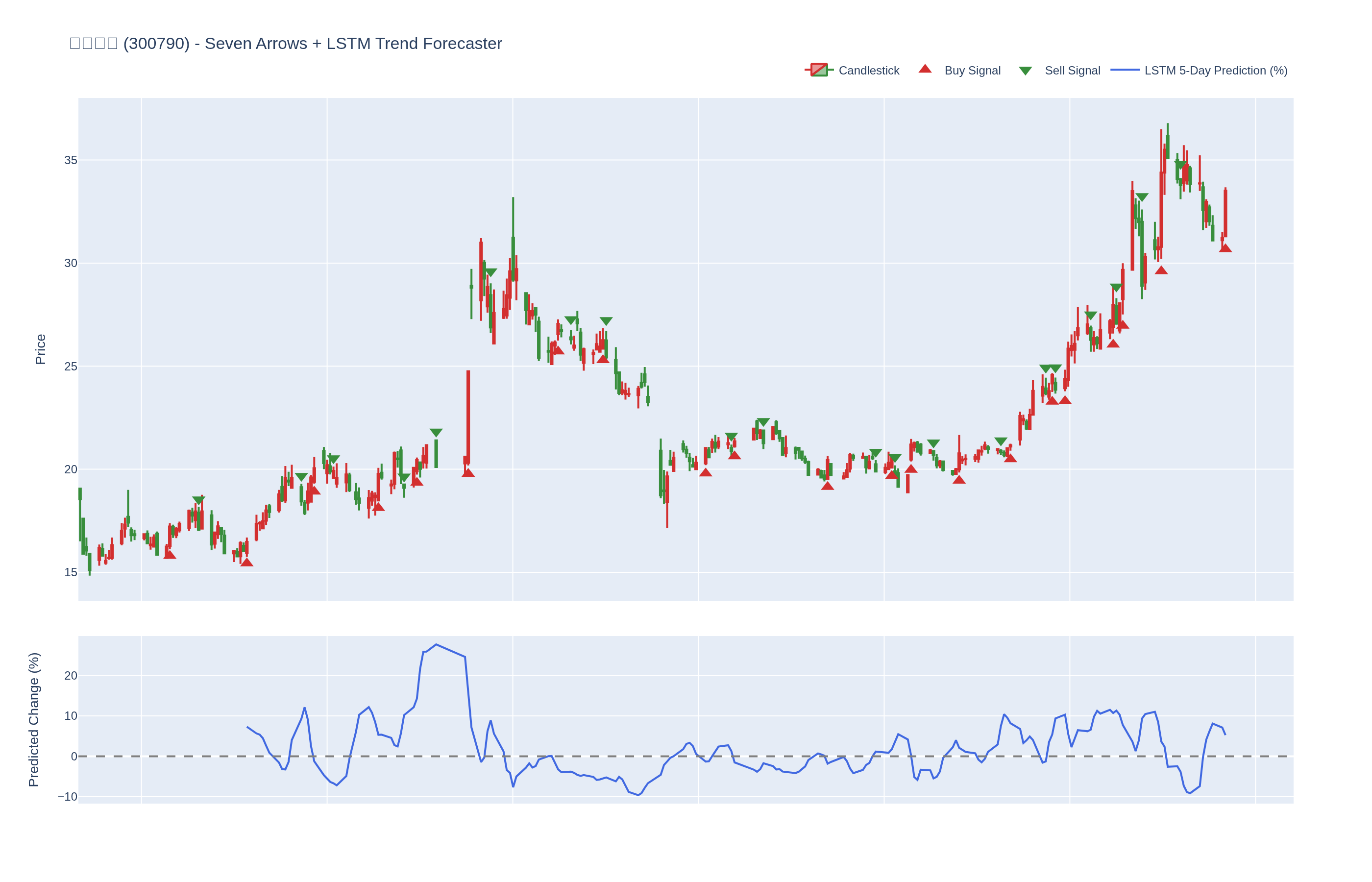Click the Price y-axis title
The height and width of the screenshot is (882, 1372).
point(40,349)
